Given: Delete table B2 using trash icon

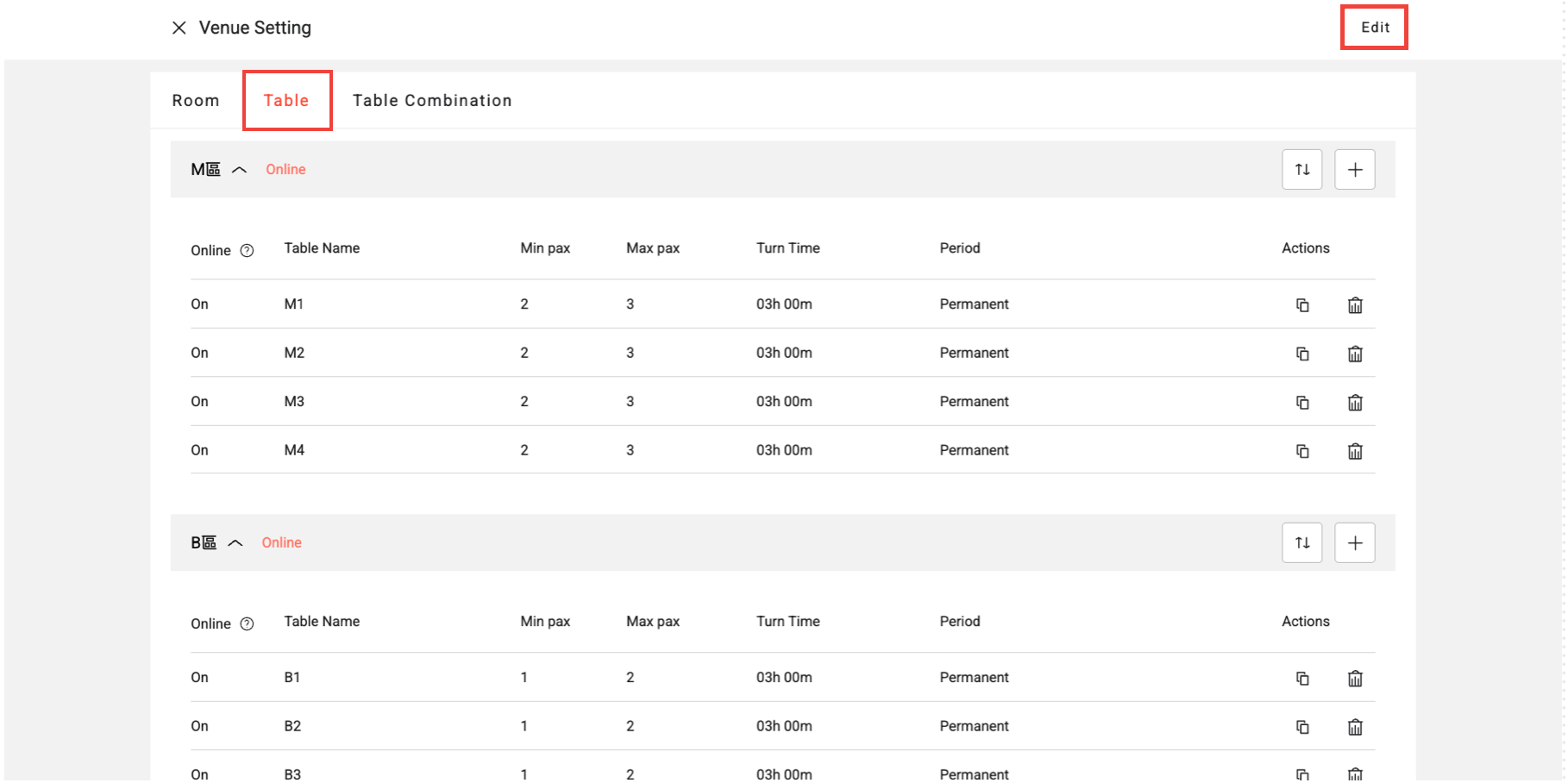Looking at the screenshot, I should 1355,728.
